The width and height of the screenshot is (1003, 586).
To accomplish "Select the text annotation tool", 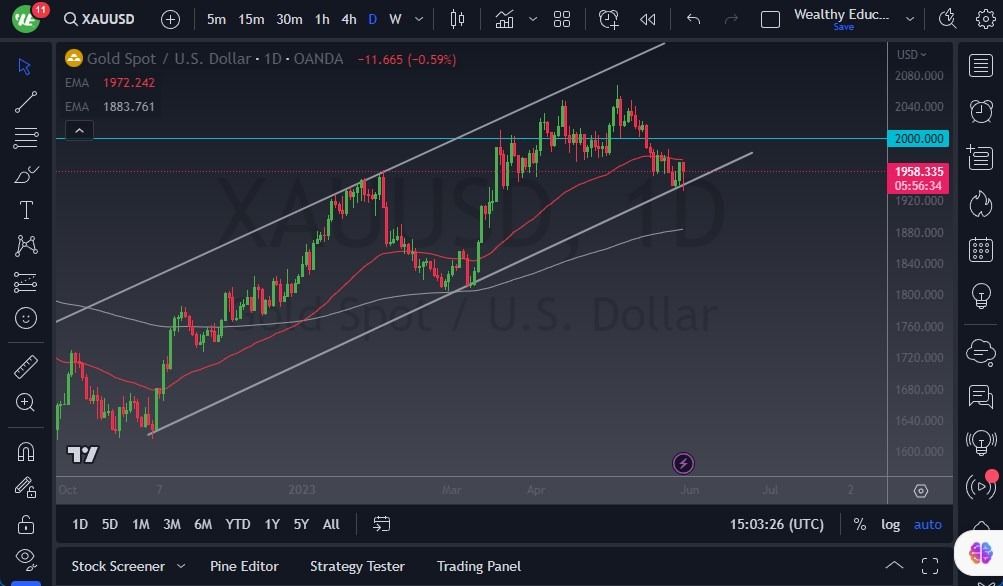I will pyautogui.click(x=26, y=210).
